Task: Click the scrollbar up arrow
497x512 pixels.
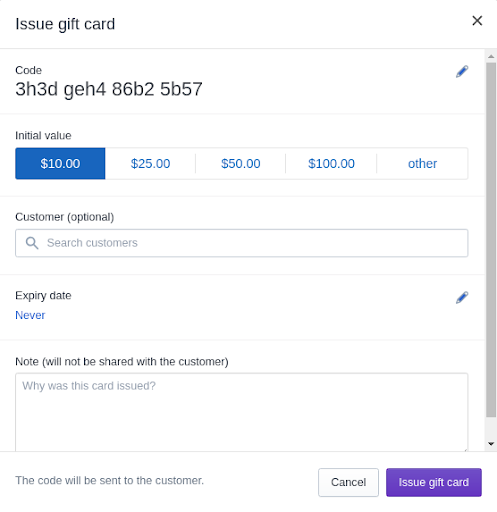Action: [491, 57]
